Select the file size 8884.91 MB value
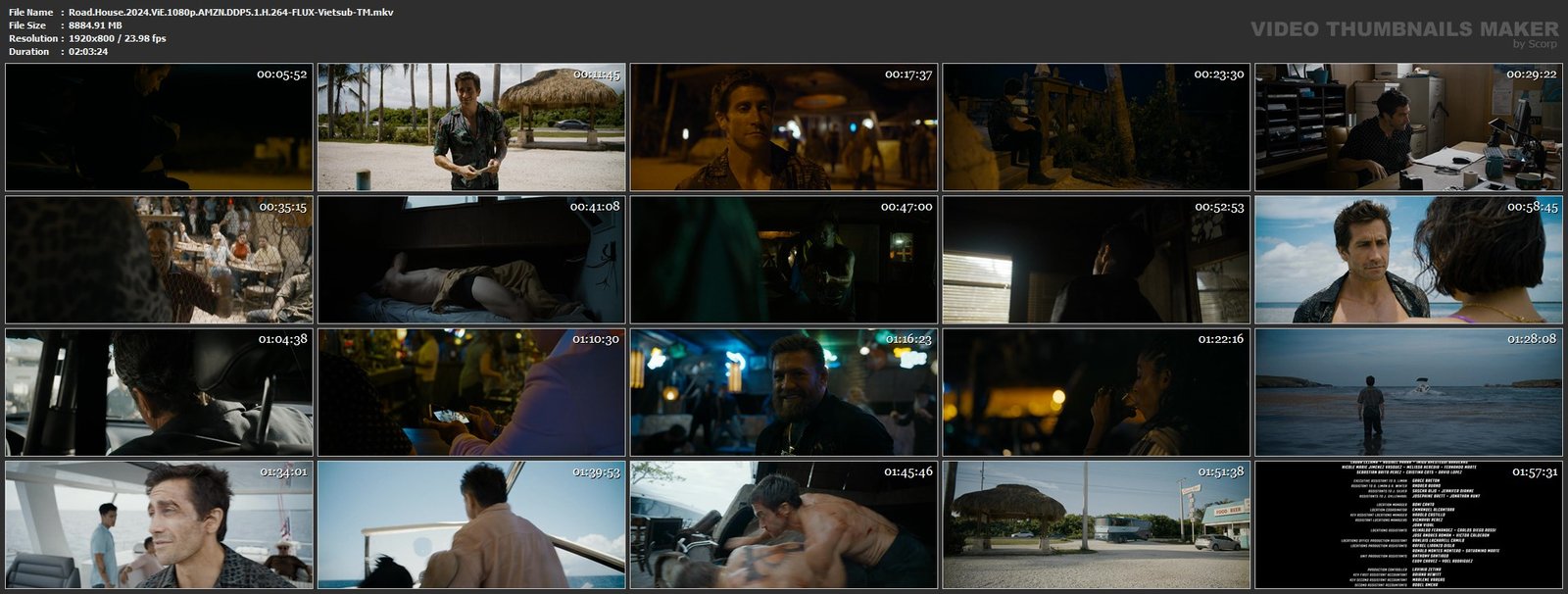Image resolution: width=1568 pixels, height=594 pixels. click(x=95, y=25)
